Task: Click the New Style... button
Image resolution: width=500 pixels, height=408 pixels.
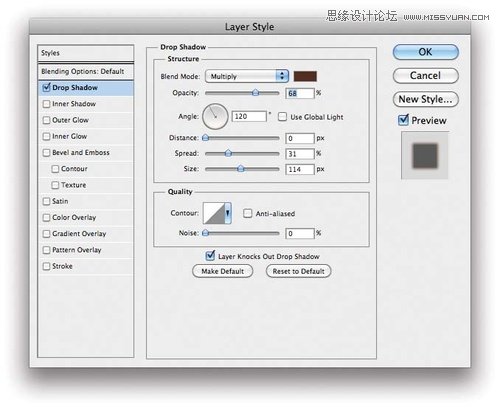Action: click(x=426, y=99)
